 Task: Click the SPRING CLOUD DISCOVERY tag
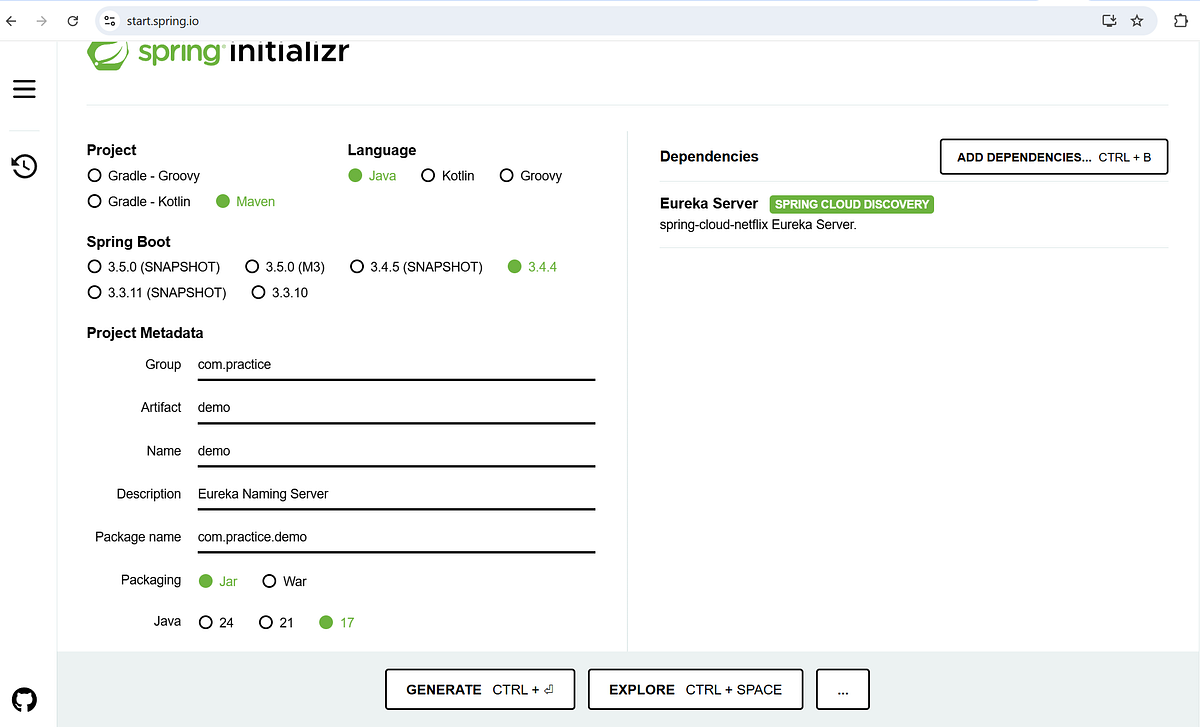pos(852,204)
